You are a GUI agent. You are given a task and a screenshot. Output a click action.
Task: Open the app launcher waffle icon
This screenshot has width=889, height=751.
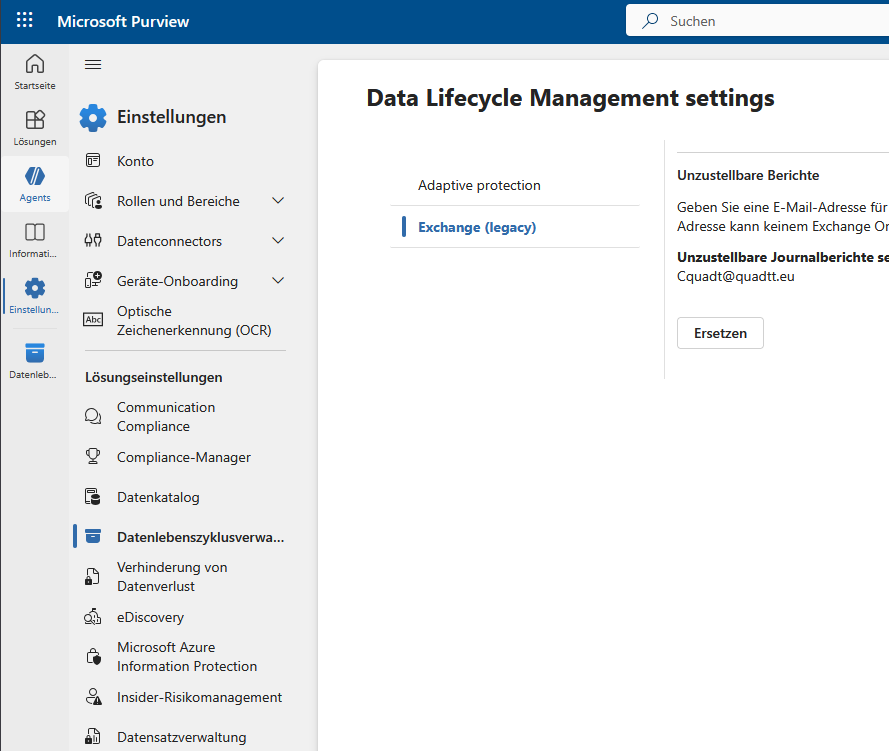pos(24,20)
